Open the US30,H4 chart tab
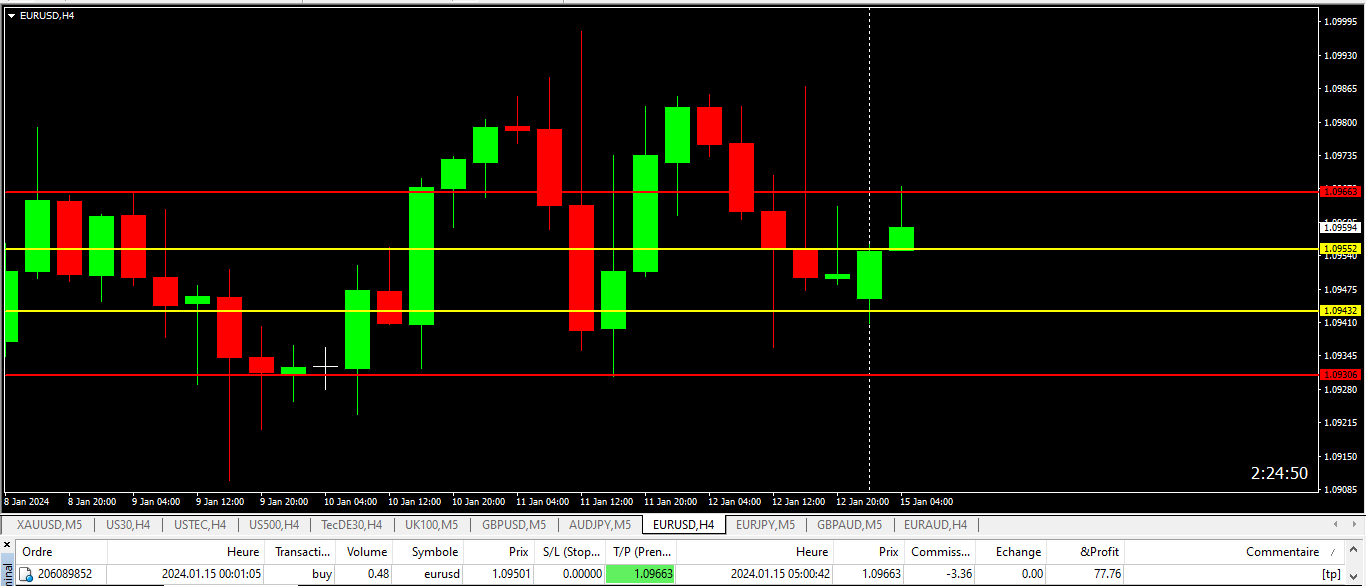This screenshot has width=1366, height=586. [127, 524]
